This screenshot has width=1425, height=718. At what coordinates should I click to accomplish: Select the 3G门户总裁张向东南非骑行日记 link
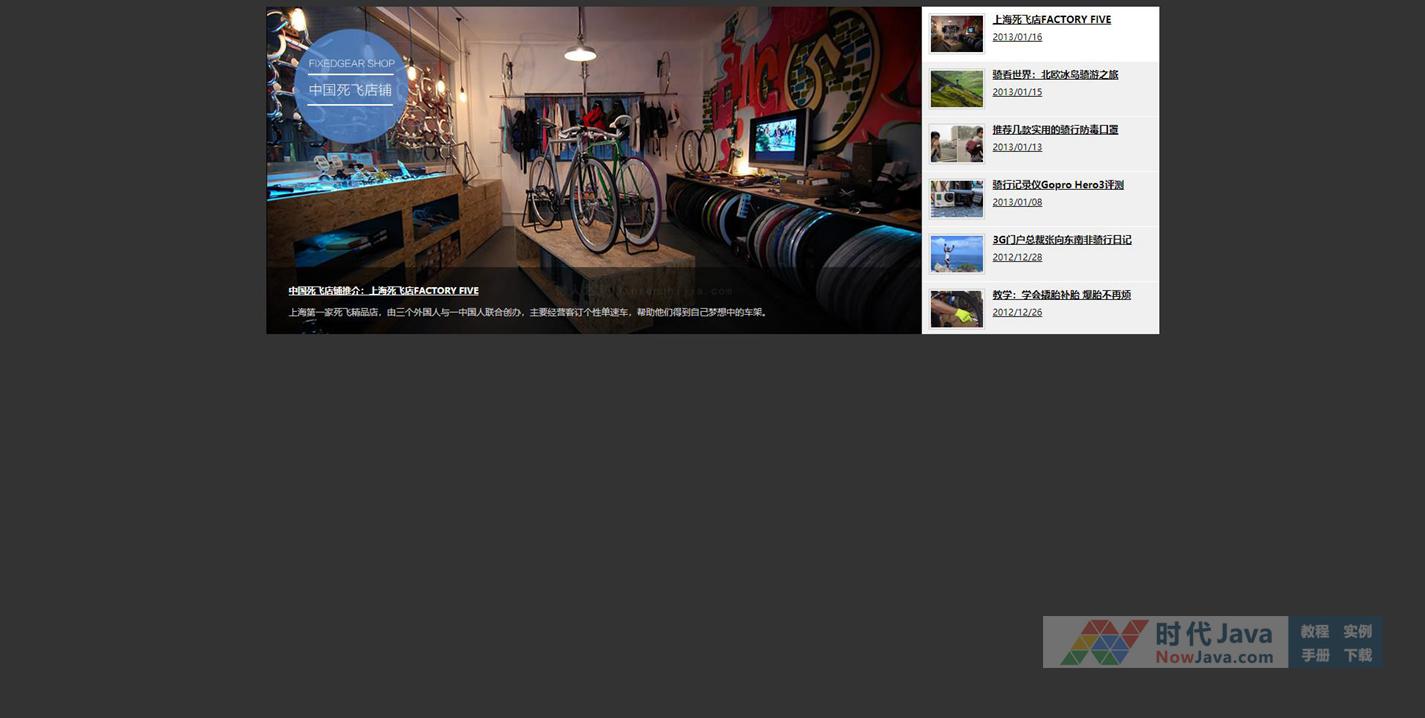[1061, 240]
